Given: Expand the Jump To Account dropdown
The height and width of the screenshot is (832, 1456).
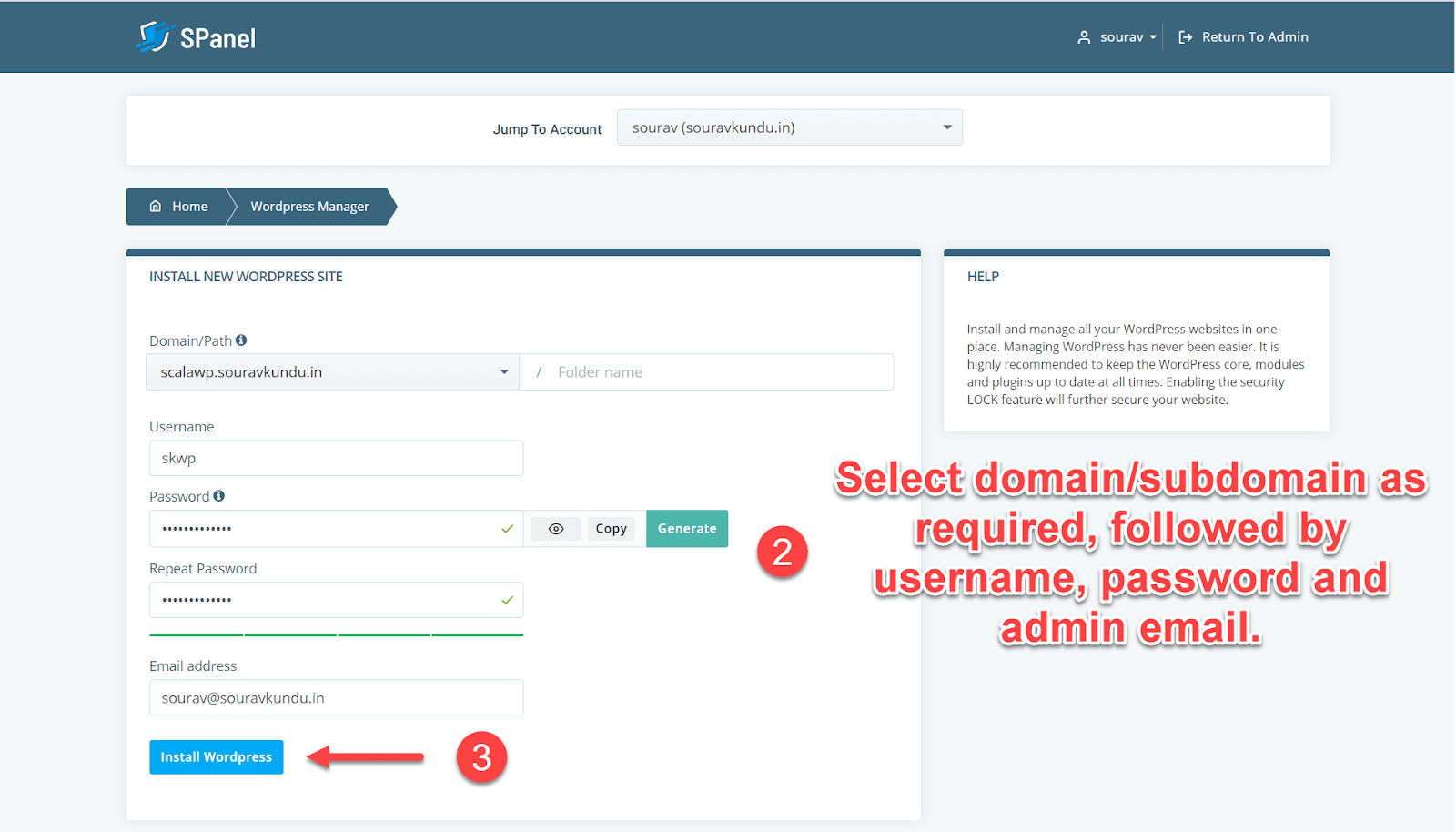Looking at the screenshot, I should point(790,127).
